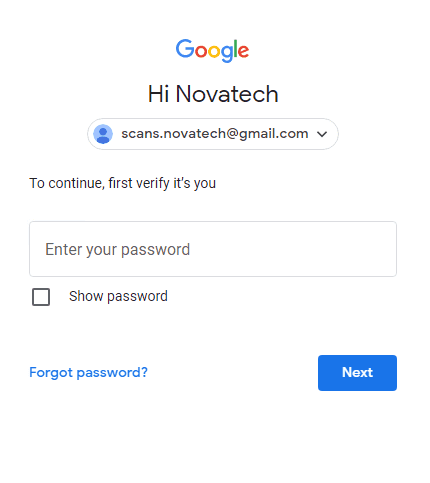This screenshot has width=430, height=483.
Task: Click the Hi Novatech heading
Action: [213, 94]
